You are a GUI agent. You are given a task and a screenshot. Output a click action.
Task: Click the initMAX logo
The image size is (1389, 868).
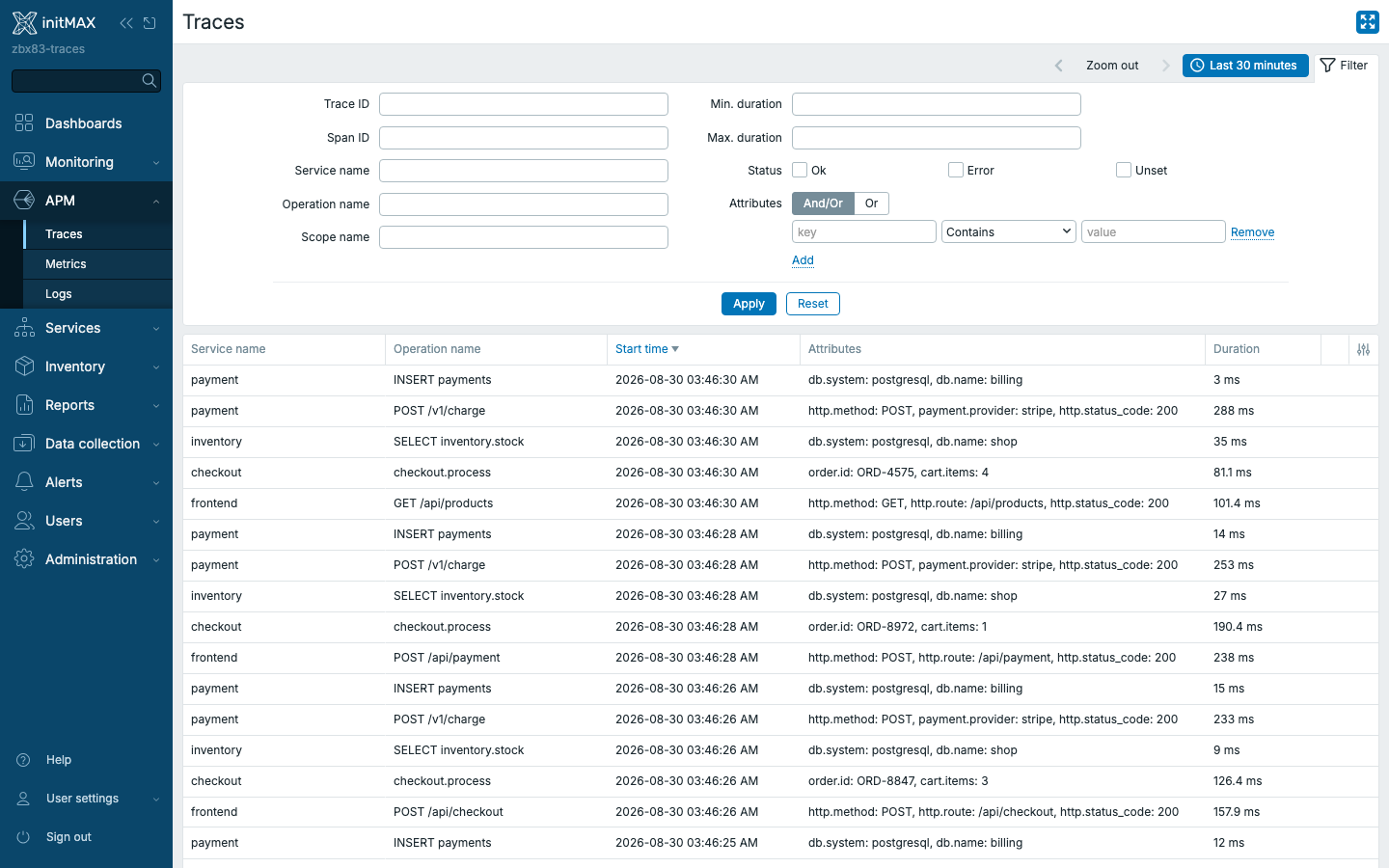[x=54, y=22]
